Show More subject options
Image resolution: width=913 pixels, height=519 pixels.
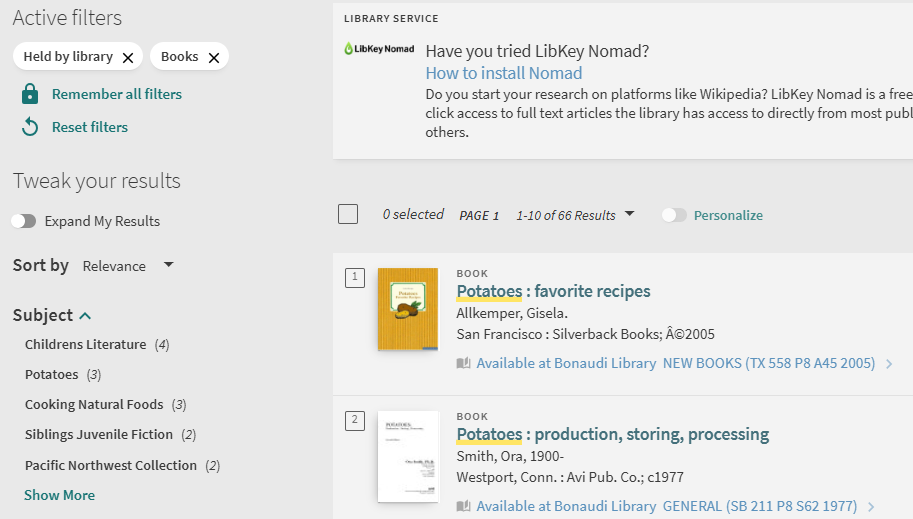(59, 495)
